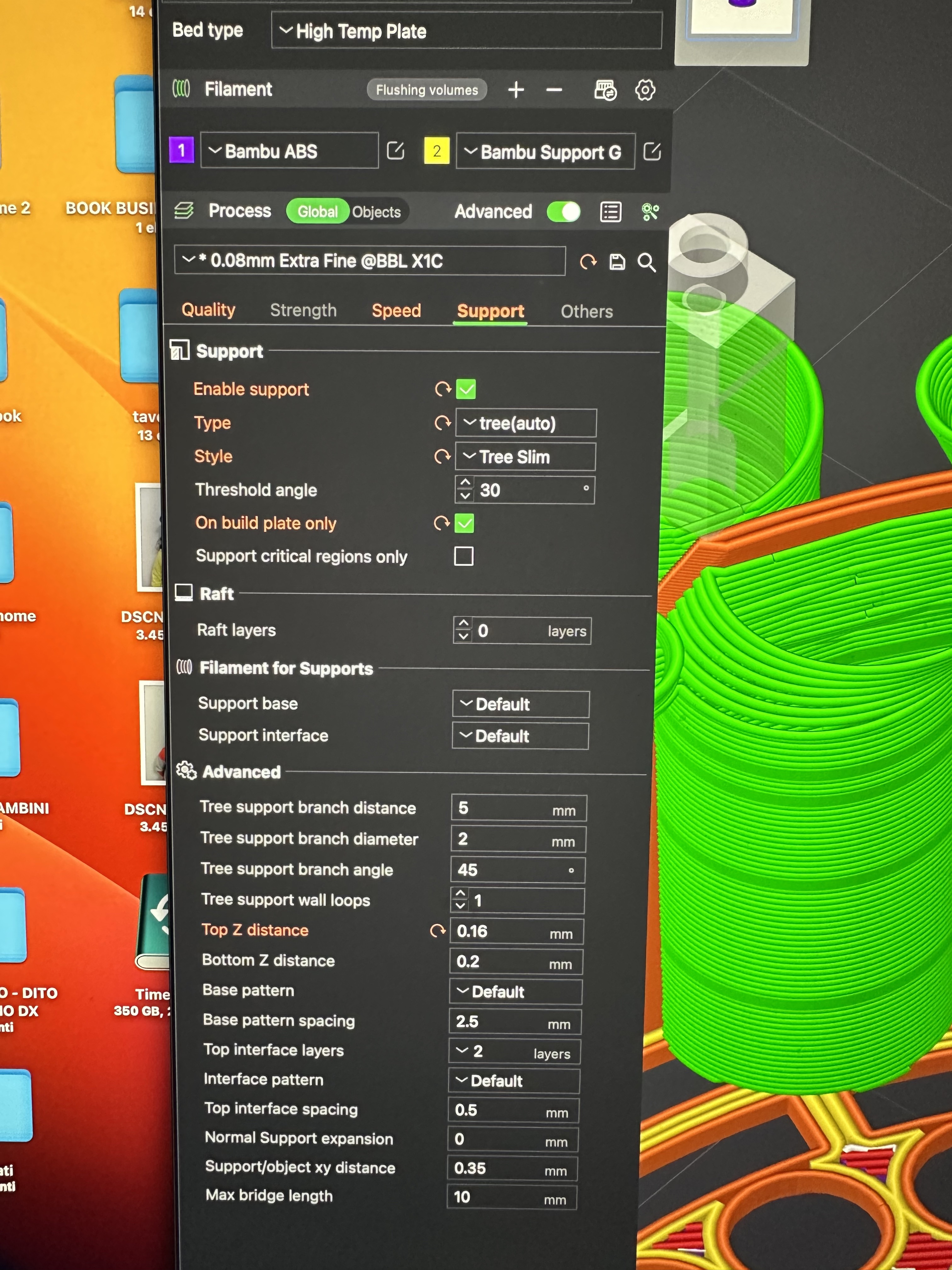Reset Top Z distance value arrow
Viewport: 952px width, 1270px height.
pyautogui.click(x=438, y=931)
